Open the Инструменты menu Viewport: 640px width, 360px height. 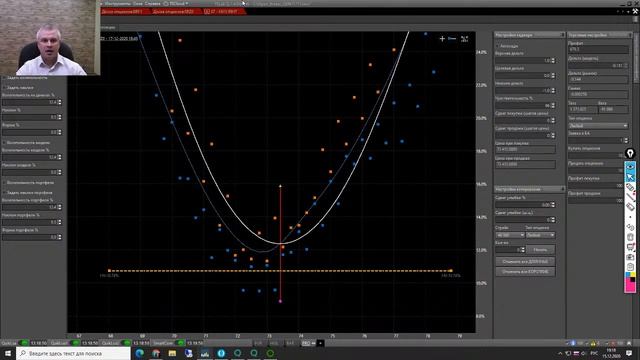[118, 3]
